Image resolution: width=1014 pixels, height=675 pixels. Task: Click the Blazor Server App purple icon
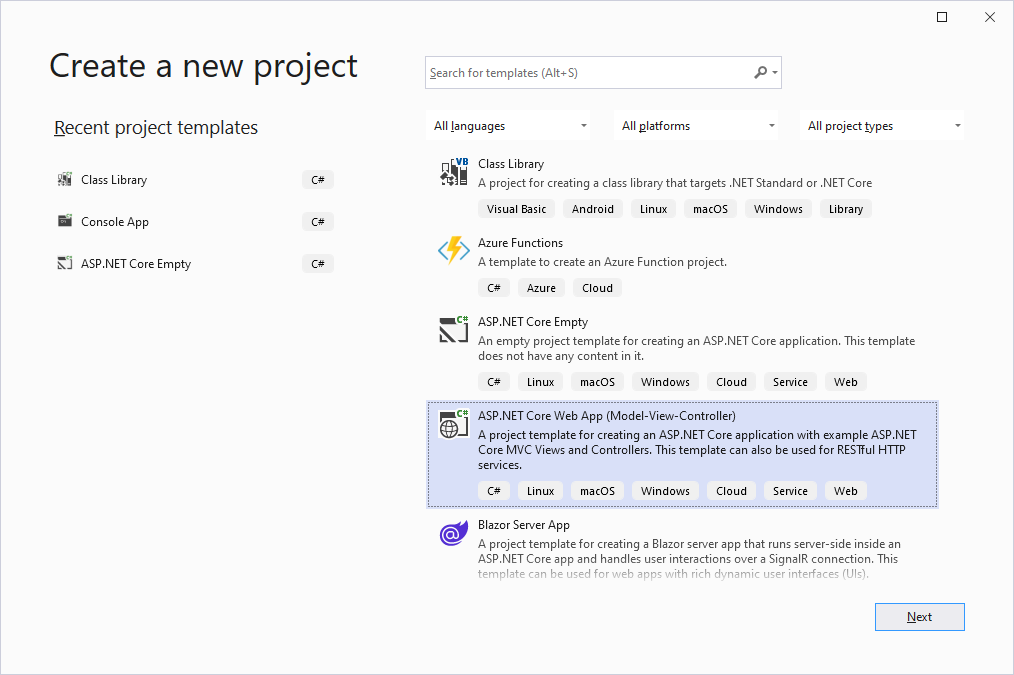454,533
